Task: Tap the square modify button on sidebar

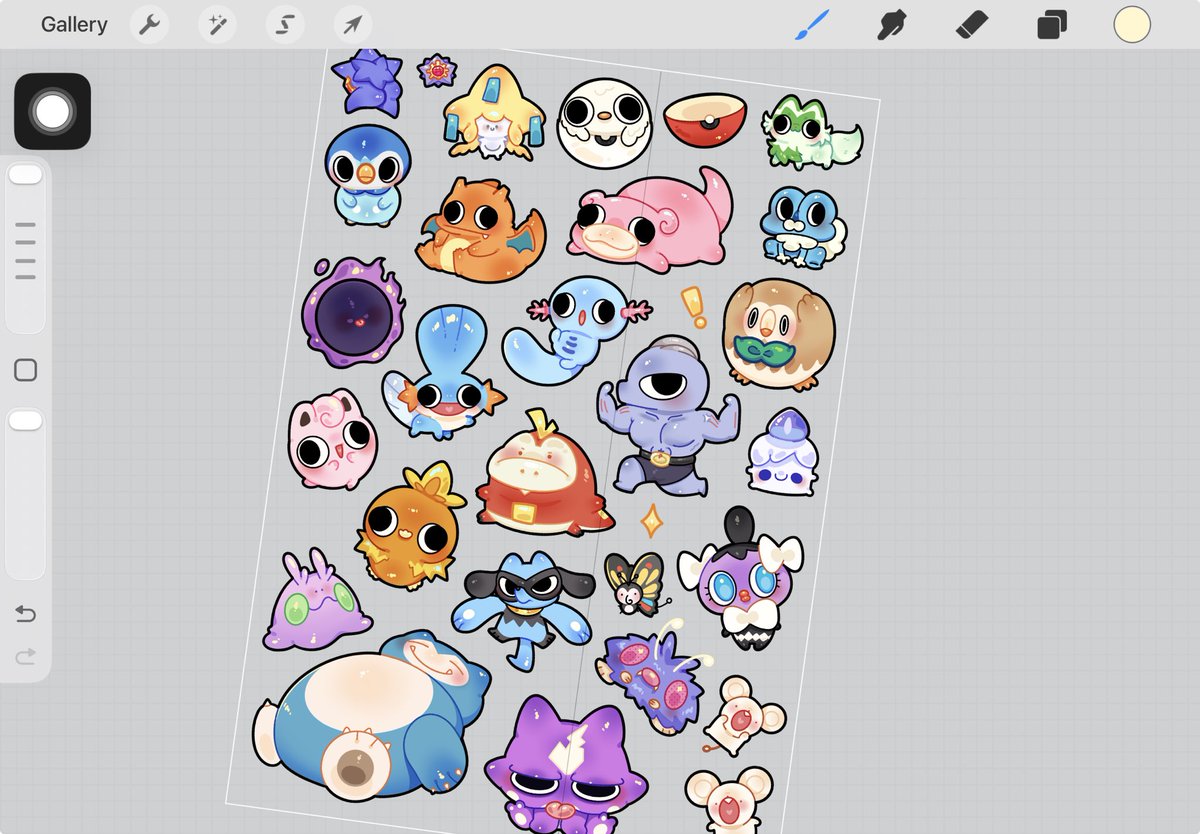Action: (x=26, y=370)
